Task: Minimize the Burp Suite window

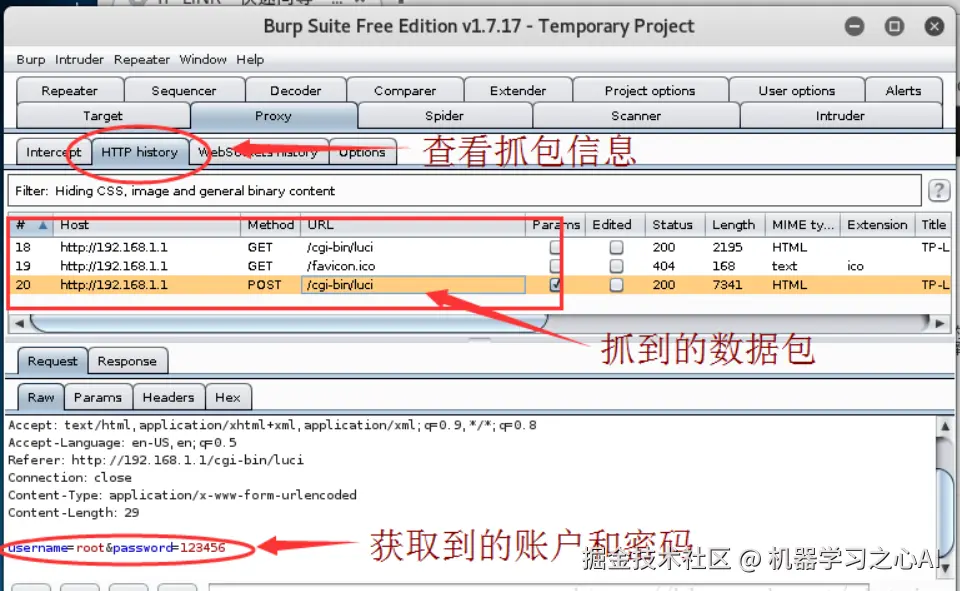Action: tap(854, 26)
